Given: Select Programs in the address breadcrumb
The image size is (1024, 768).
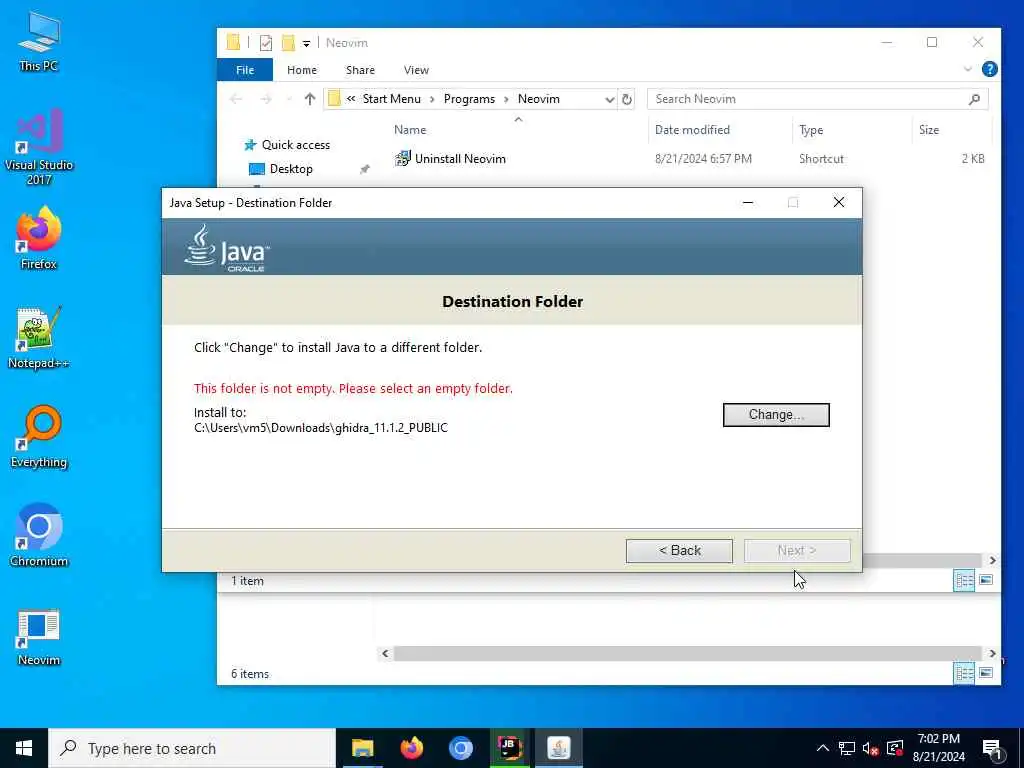Looking at the screenshot, I should 469,99.
